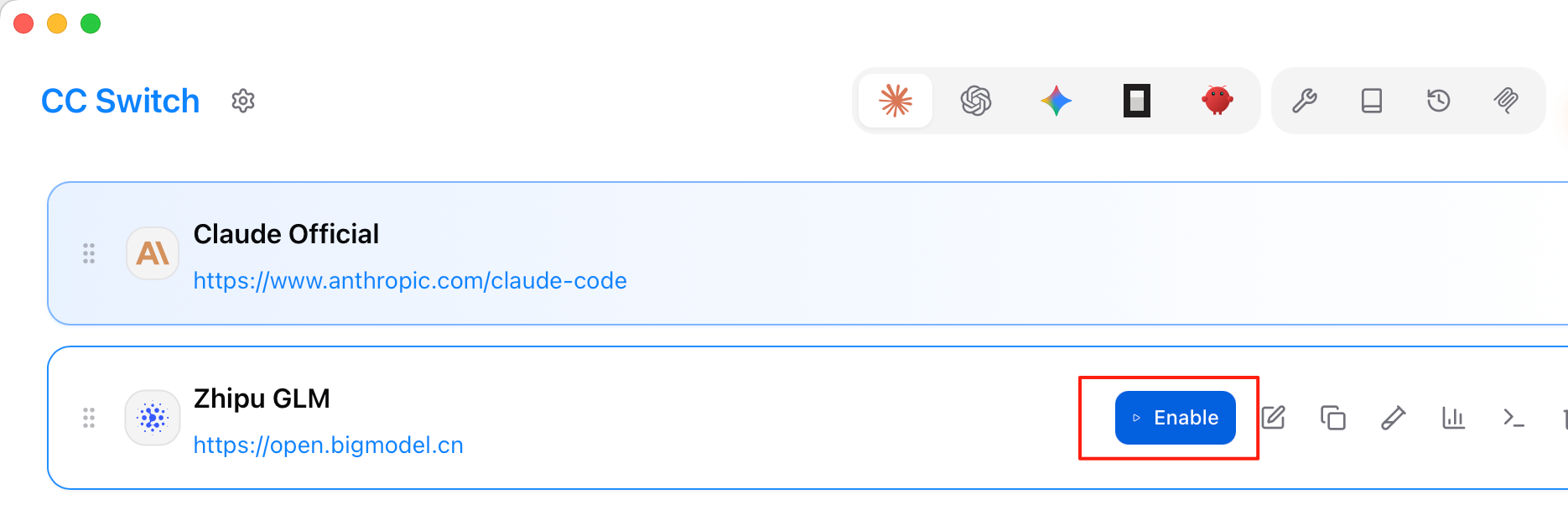Select the Gemini sparkle app icon
This screenshot has height=531, width=1568.
click(x=1057, y=102)
